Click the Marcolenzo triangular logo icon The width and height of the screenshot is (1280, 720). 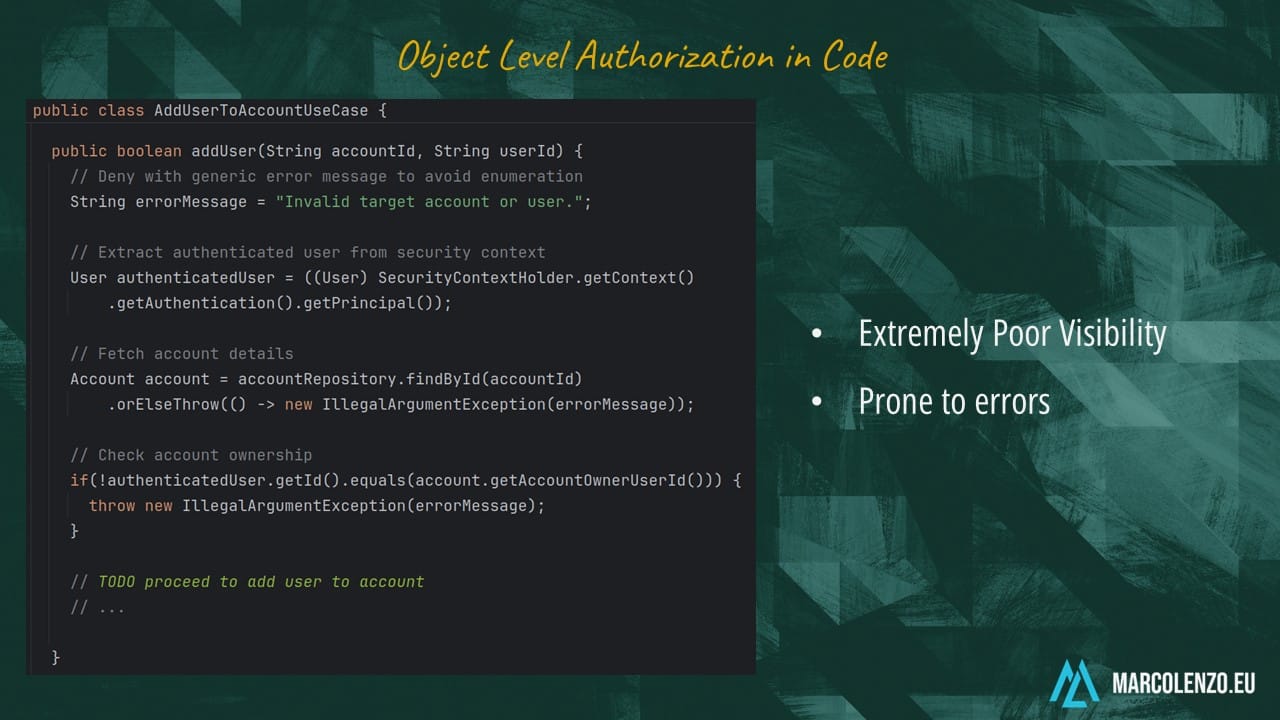pyautogui.click(x=1075, y=682)
